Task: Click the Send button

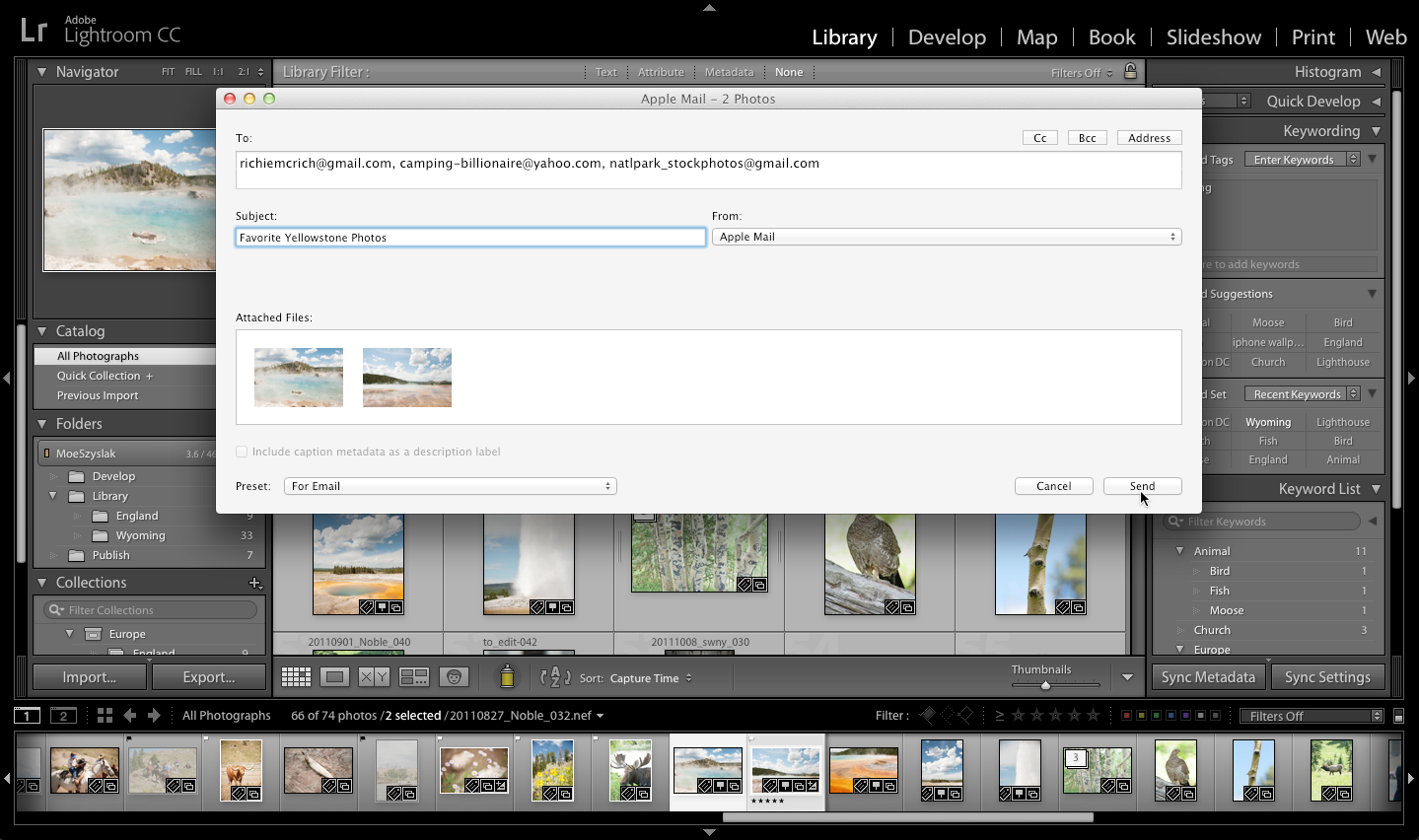Action: pyautogui.click(x=1142, y=485)
